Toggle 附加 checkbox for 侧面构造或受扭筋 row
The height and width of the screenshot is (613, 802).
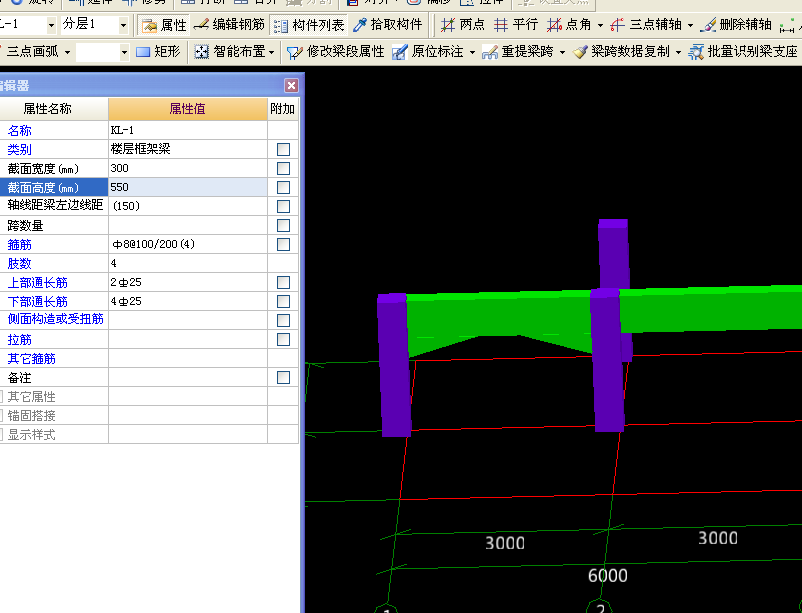283,320
